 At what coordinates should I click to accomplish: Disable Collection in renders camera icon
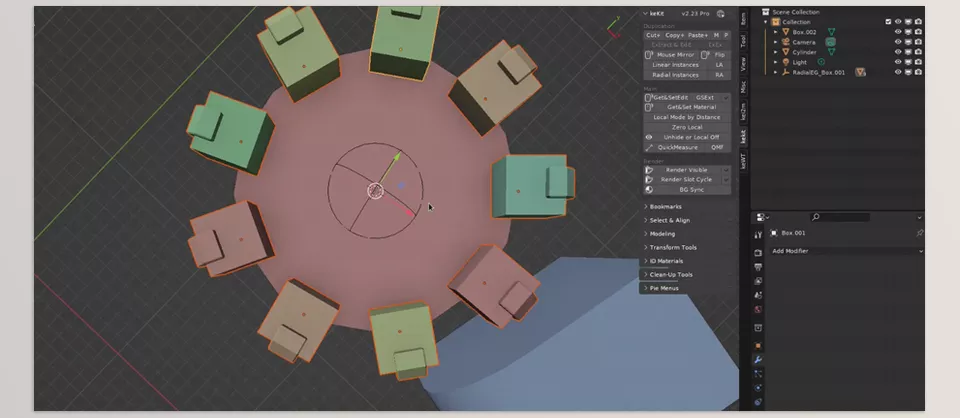918,22
